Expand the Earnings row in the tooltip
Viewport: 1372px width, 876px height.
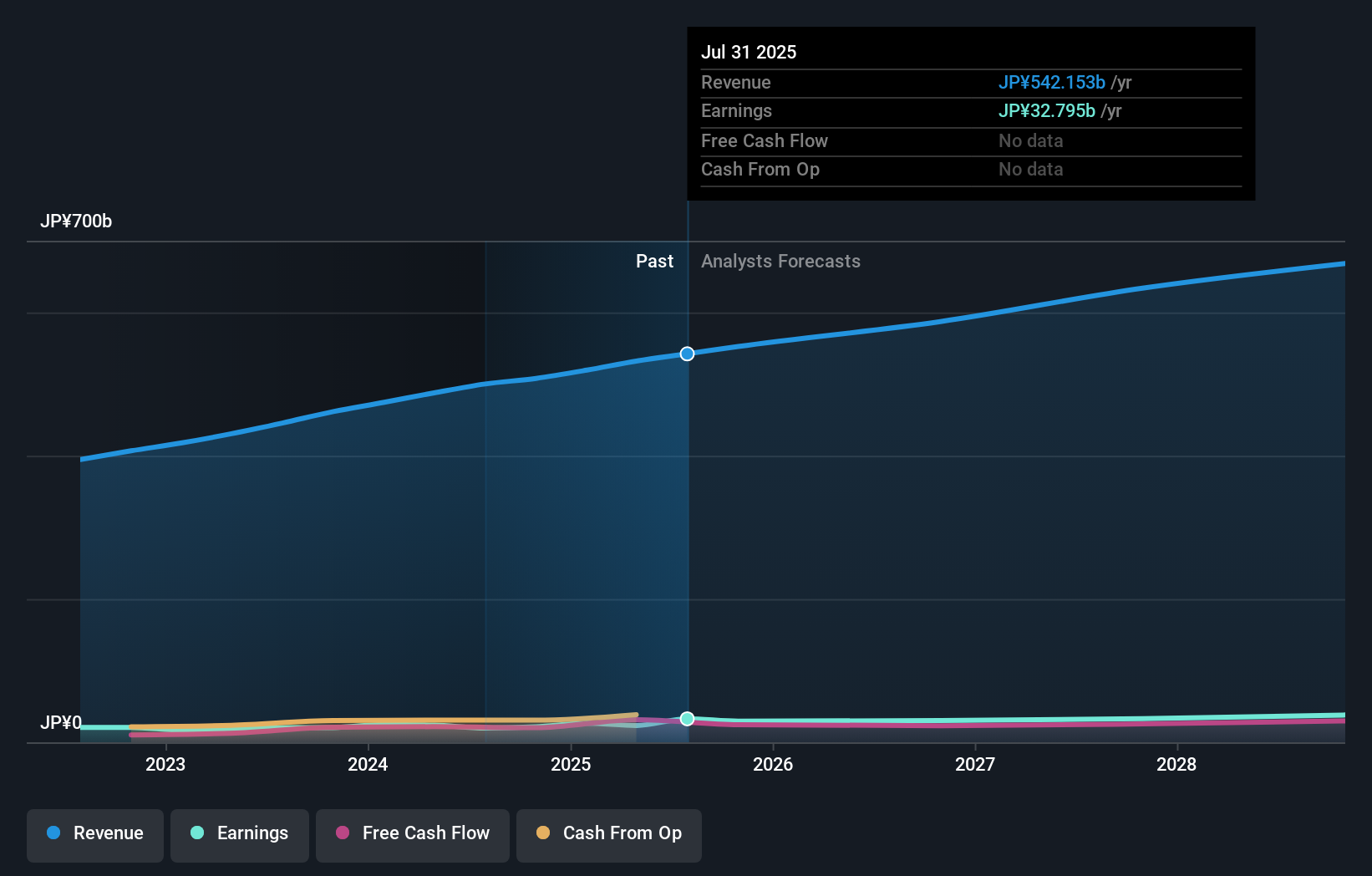pyautogui.click(x=969, y=111)
